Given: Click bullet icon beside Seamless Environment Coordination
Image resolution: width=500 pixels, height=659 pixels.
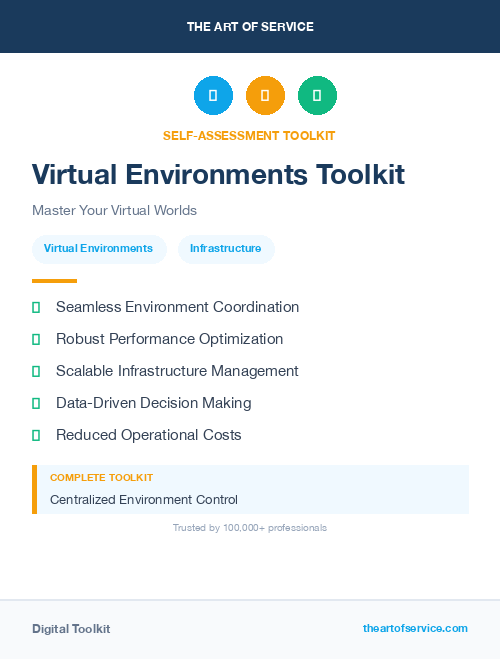Looking at the screenshot, I should coord(36,308).
